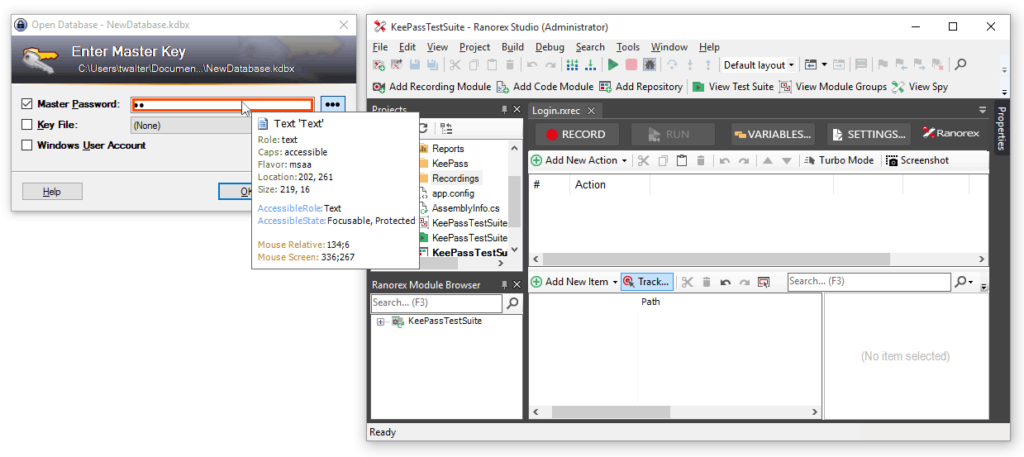Open View Test Suite from toolbar

(733, 87)
